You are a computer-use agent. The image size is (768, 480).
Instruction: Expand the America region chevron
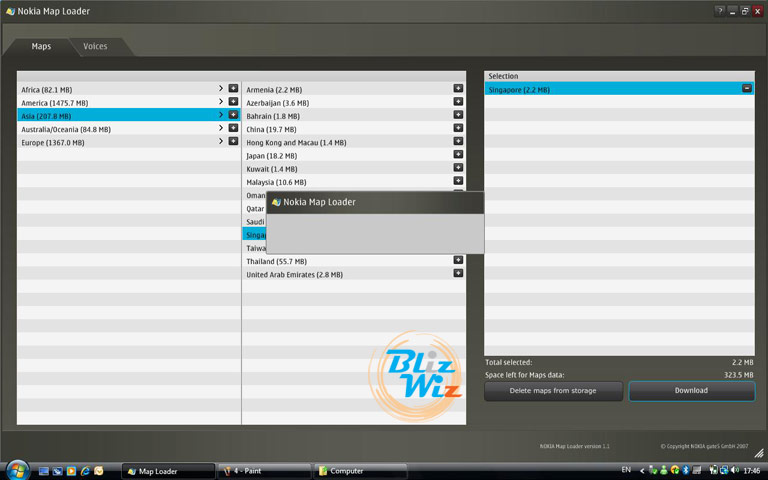click(x=221, y=101)
